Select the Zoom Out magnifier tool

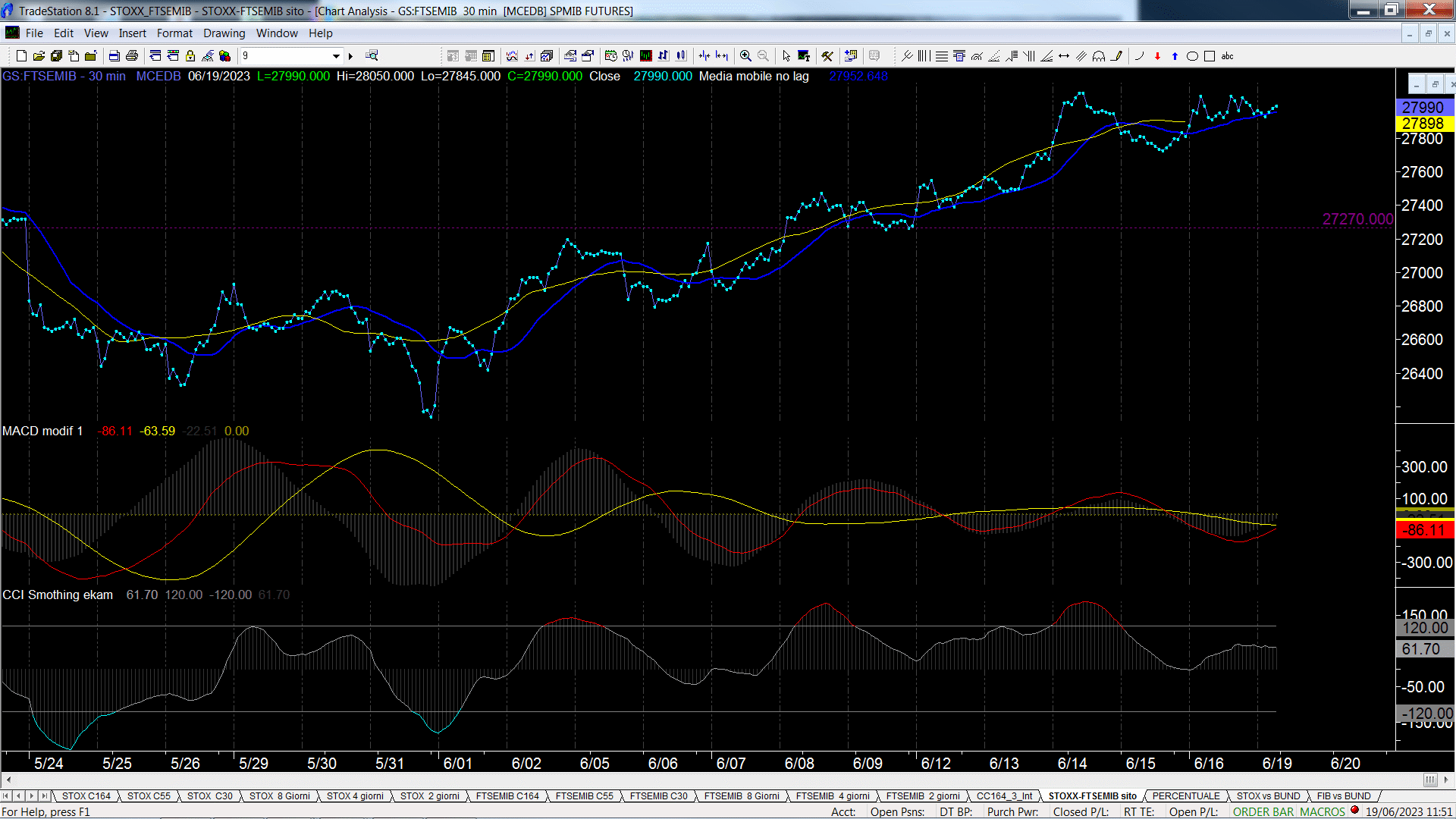763,55
